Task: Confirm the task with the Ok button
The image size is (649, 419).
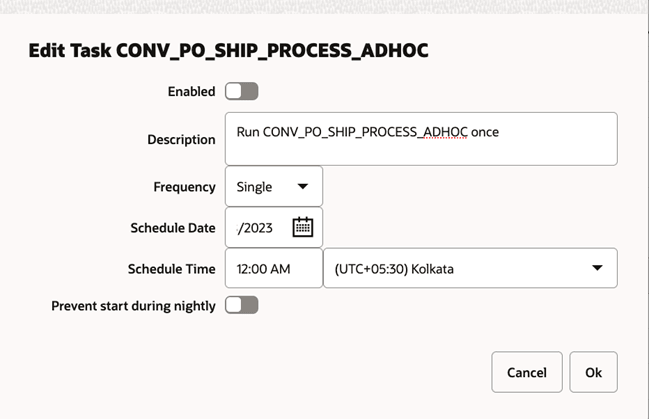Action: (594, 372)
